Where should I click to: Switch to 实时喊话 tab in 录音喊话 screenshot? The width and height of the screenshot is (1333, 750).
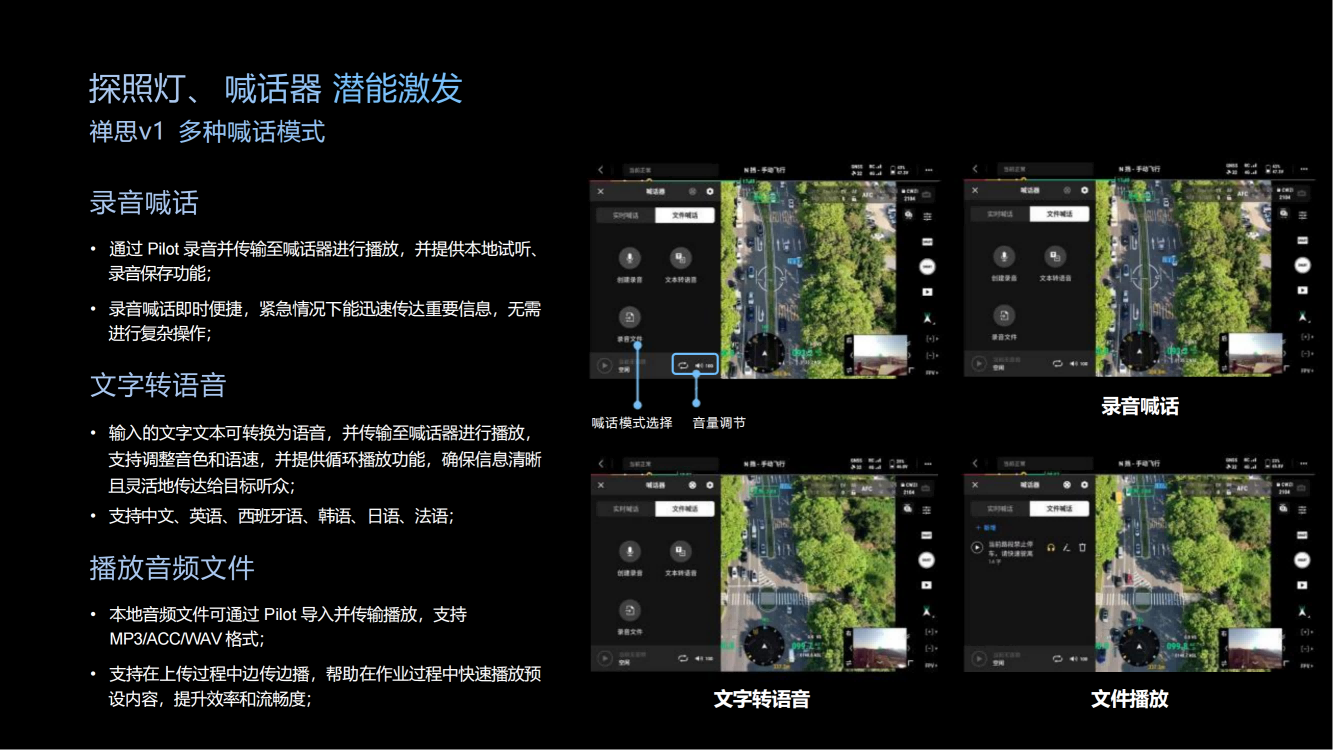(x=1001, y=214)
